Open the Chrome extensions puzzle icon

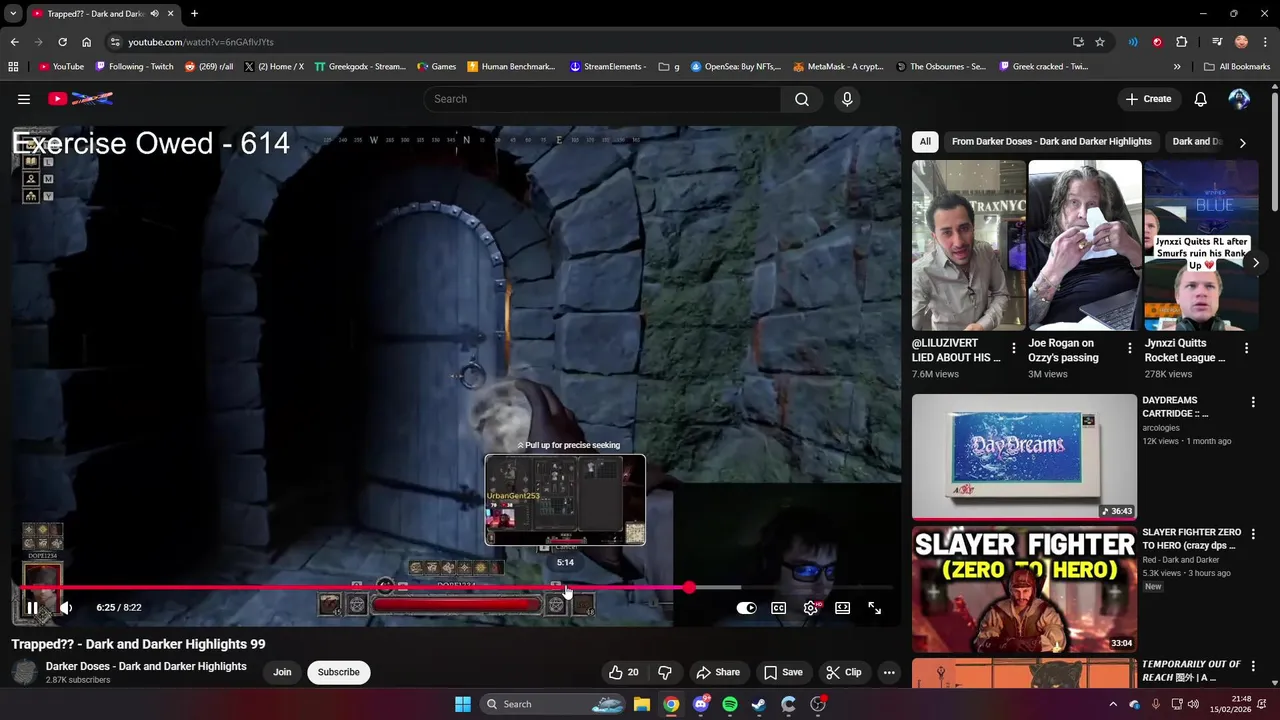coord(1182,42)
